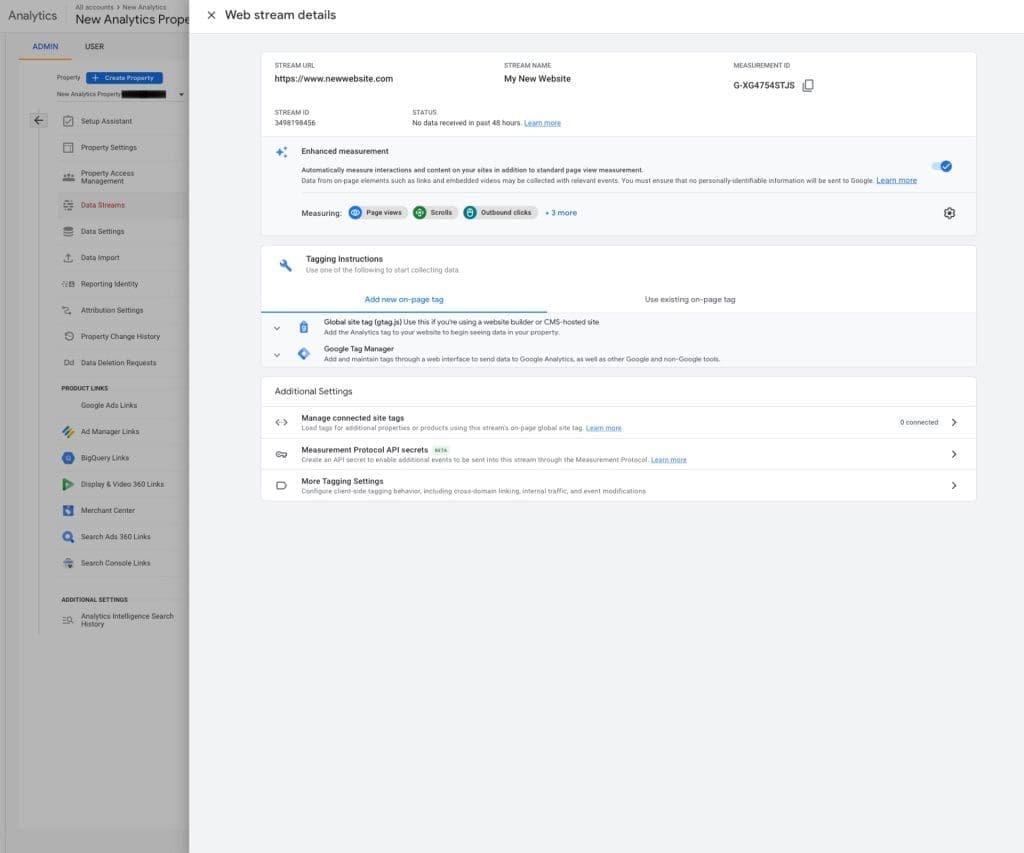Open the property selector dropdown
The height and width of the screenshot is (853, 1024).
[x=179, y=93]
